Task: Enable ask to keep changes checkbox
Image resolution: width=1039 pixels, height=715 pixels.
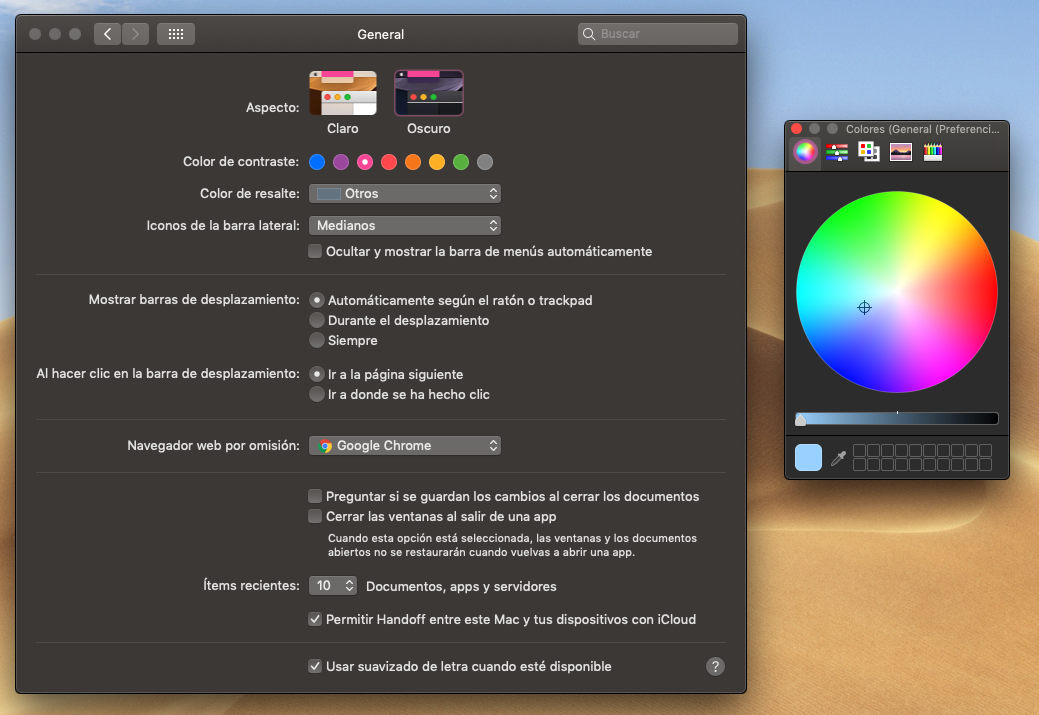Action: point(315,496)
